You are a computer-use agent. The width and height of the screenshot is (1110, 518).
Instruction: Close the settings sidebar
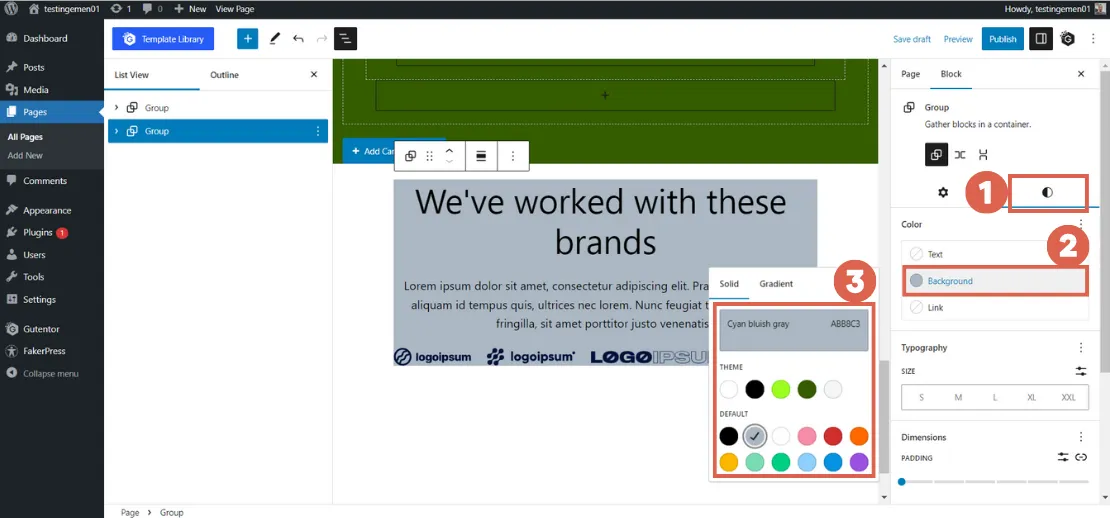point(1081,74)
